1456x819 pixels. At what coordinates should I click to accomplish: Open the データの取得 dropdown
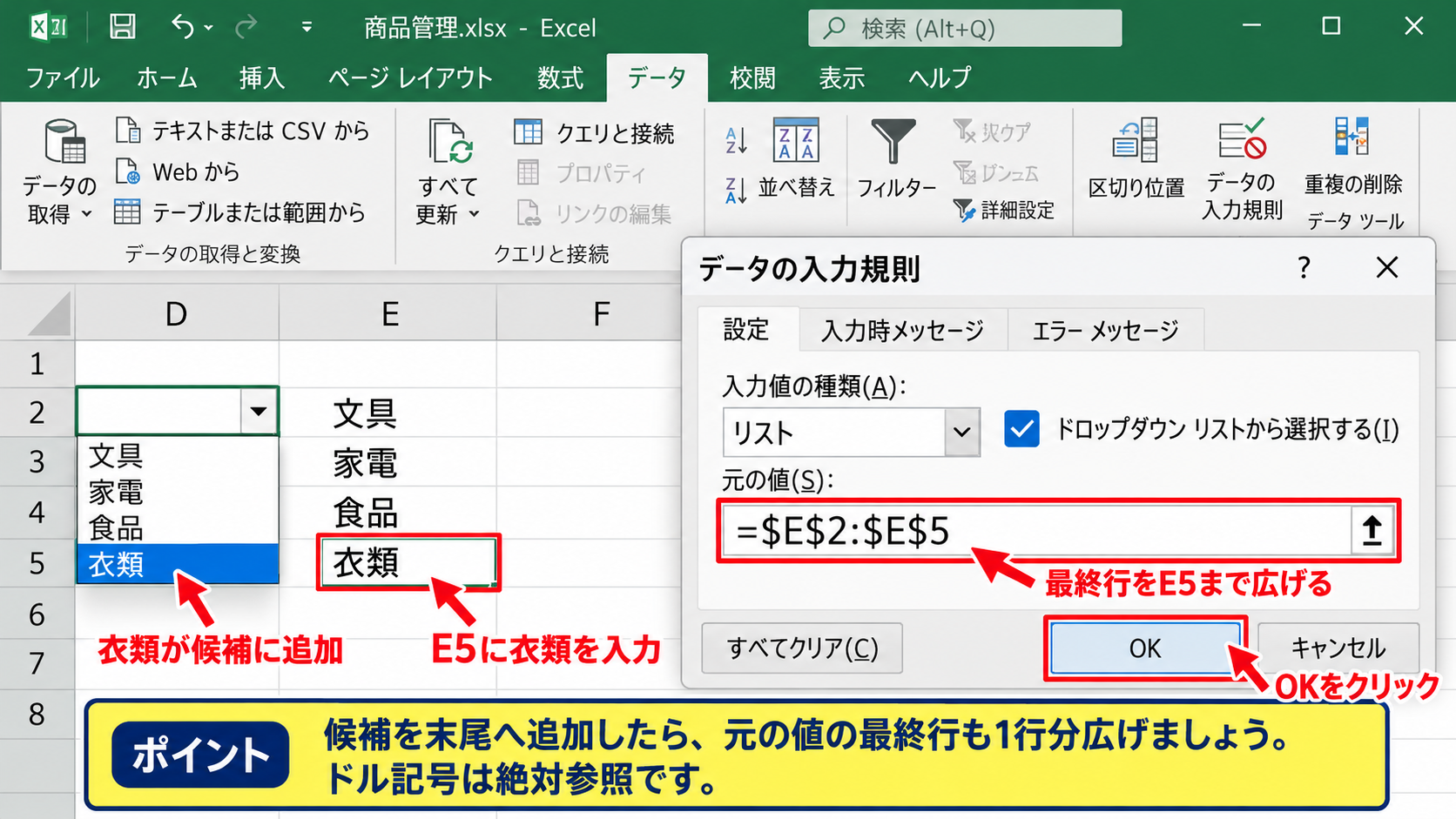coord(59,172)
